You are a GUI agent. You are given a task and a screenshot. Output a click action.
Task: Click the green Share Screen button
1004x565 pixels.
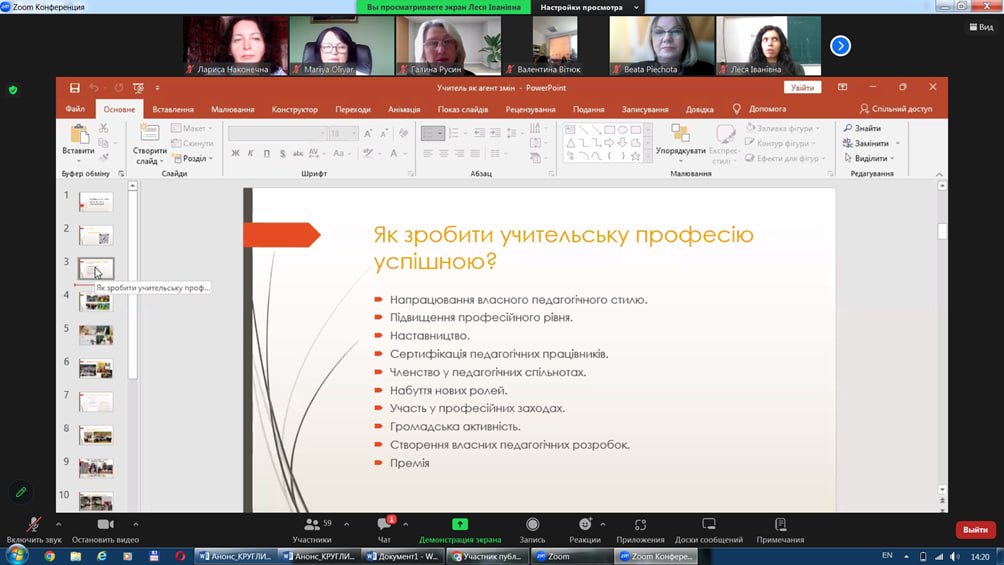coord(460,524)
